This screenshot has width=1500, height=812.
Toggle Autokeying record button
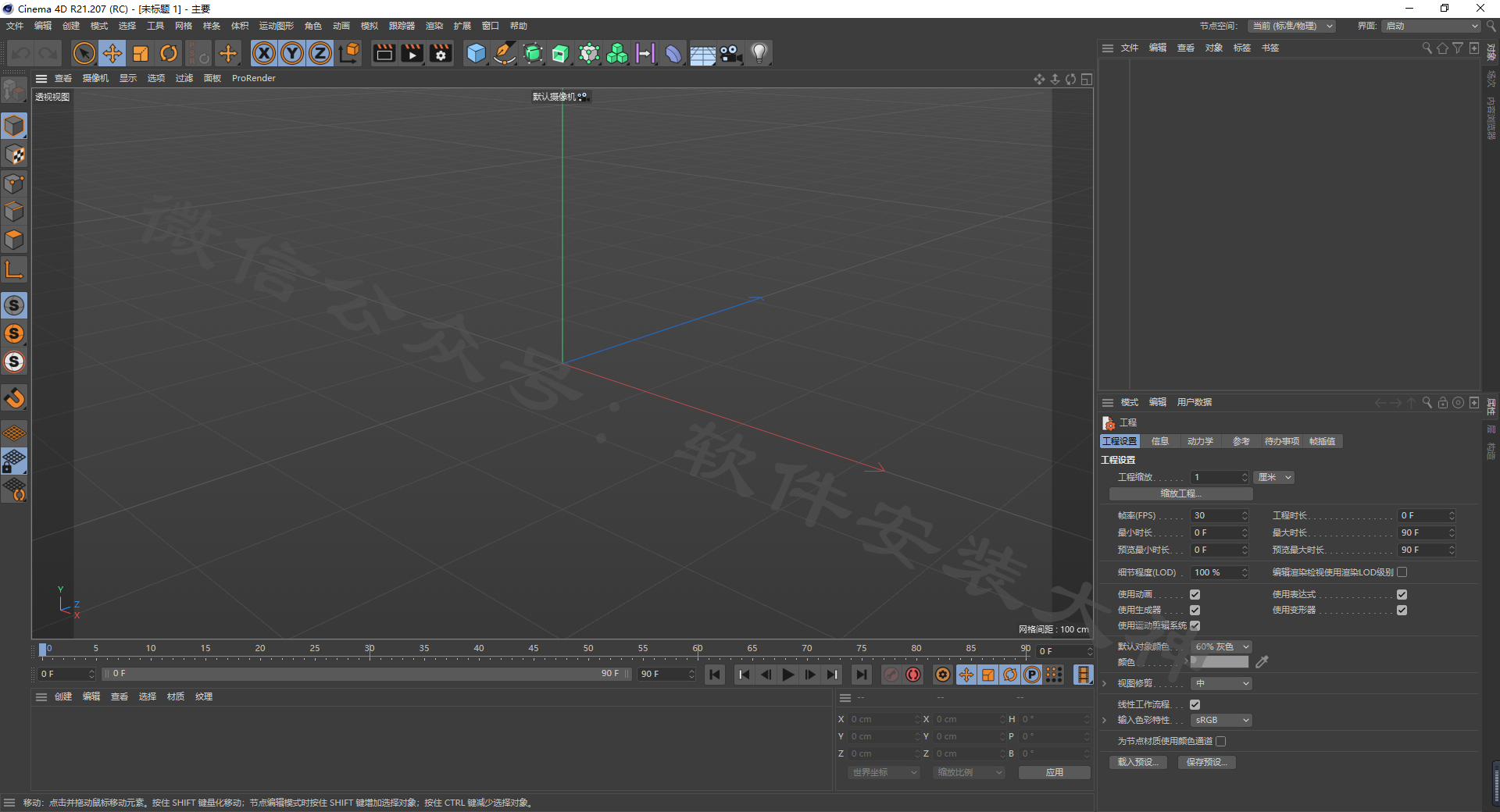913,675
